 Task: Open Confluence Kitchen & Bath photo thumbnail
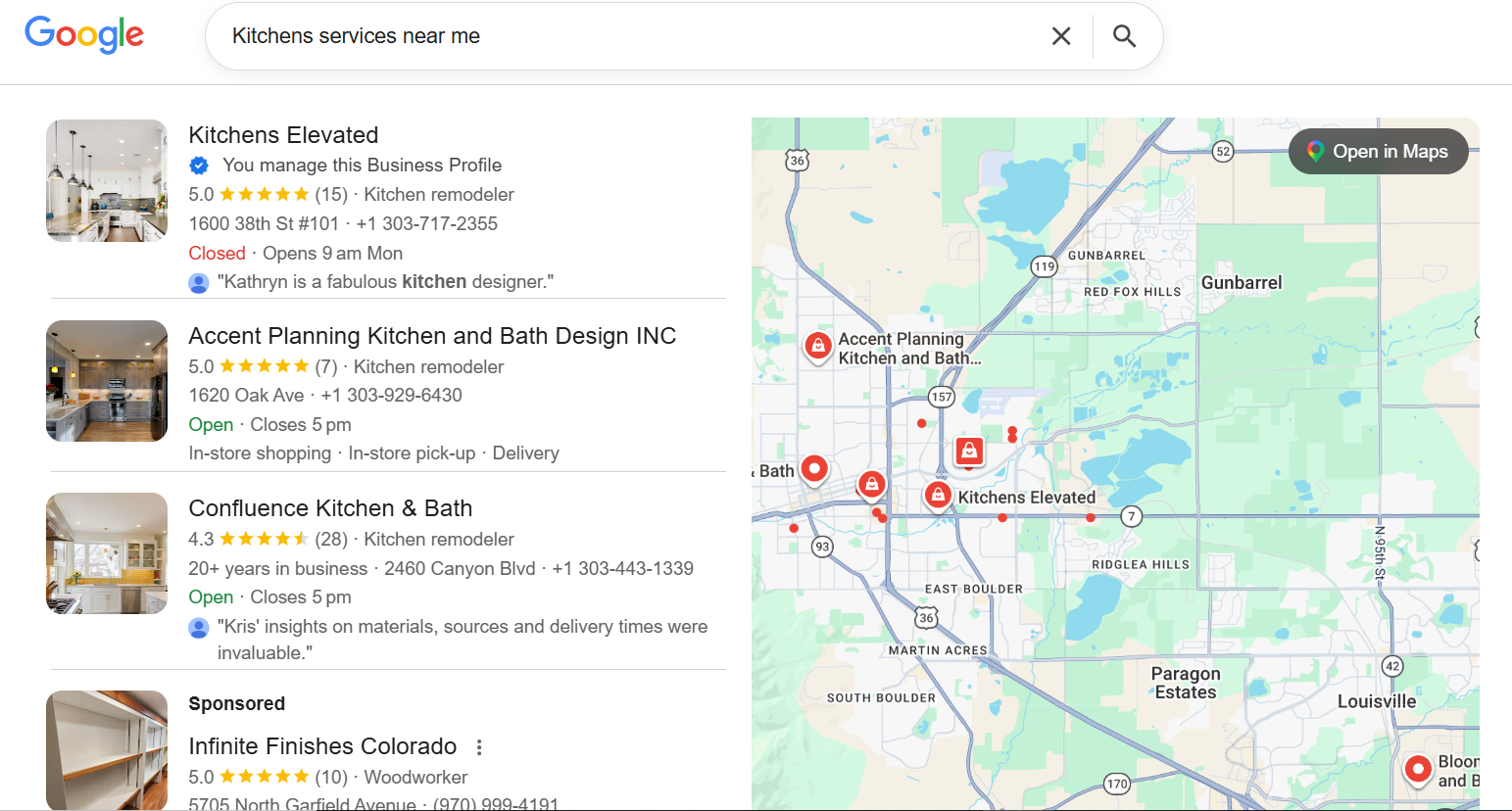point(107,553)
